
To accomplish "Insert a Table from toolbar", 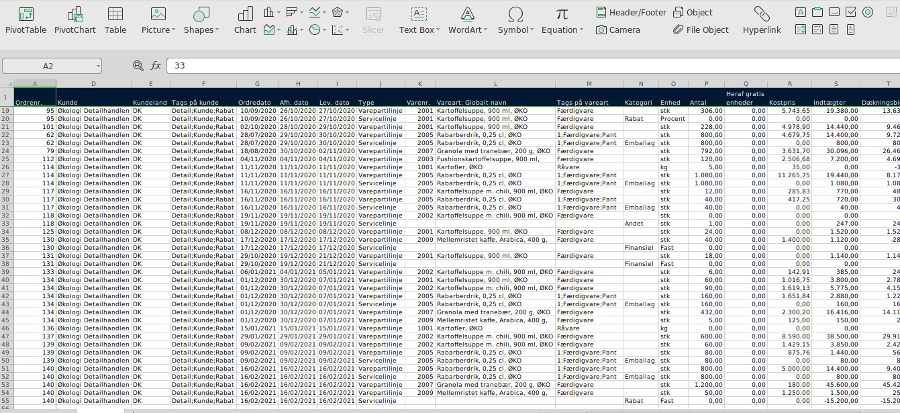I will coord(115,19).
